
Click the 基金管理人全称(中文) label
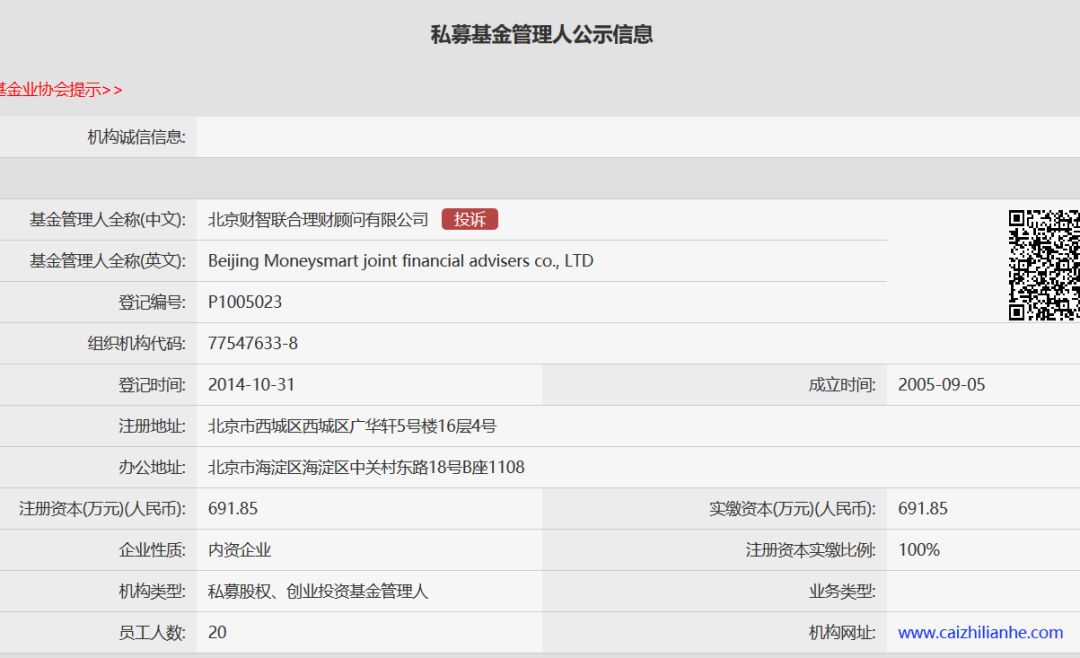pyautogui.click(x=107, y=219)
